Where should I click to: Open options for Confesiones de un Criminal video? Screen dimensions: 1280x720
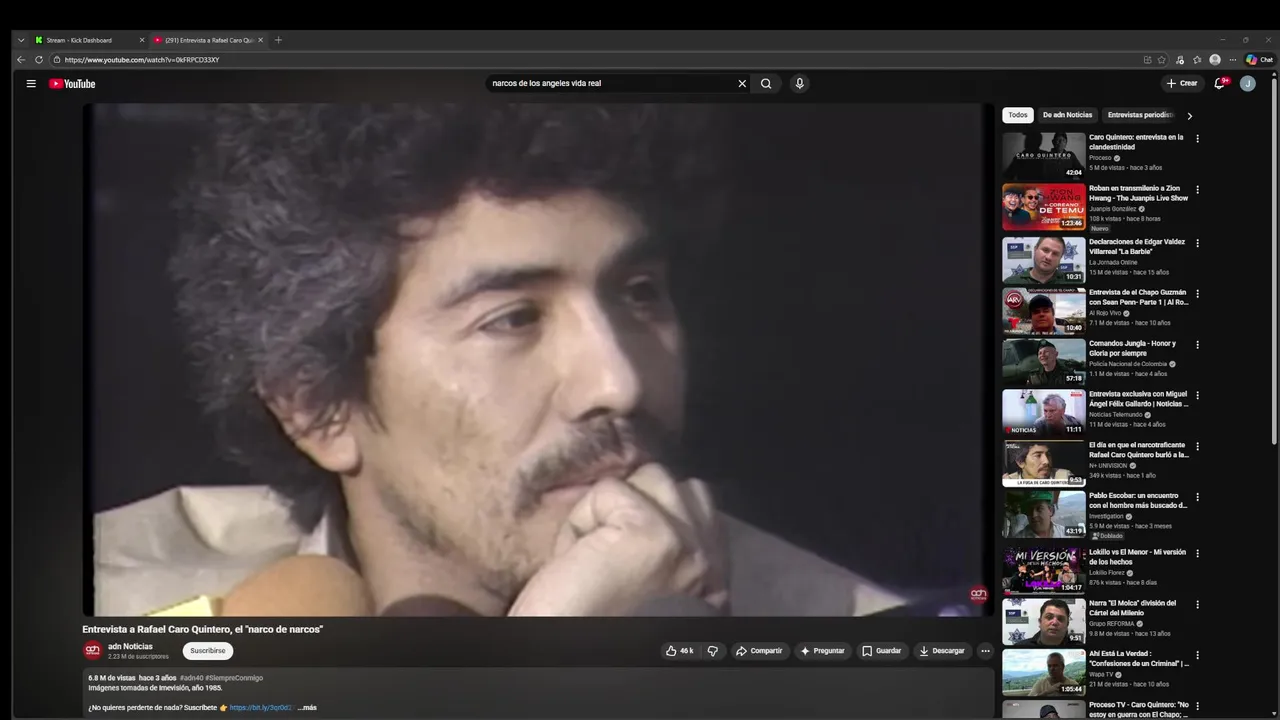1197,655
